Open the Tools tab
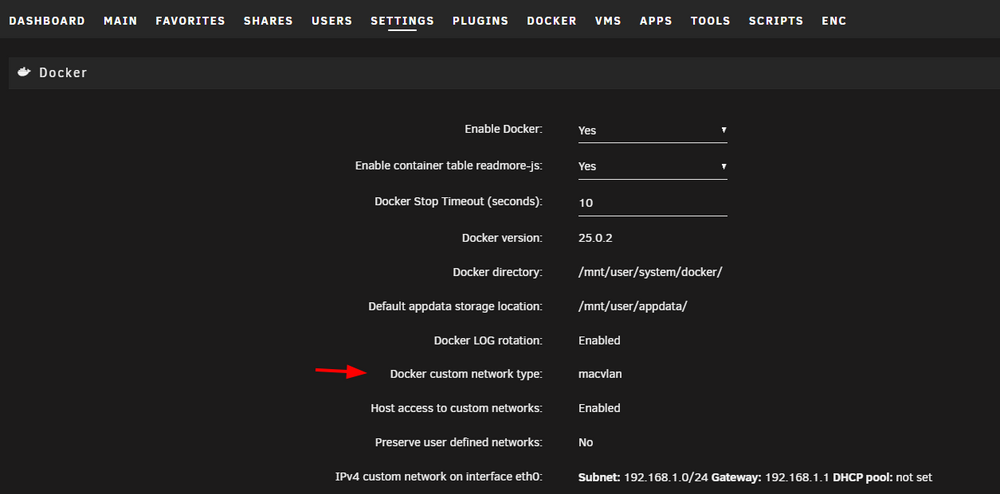This screenshot has height=494, width=1000. point(710,21)
